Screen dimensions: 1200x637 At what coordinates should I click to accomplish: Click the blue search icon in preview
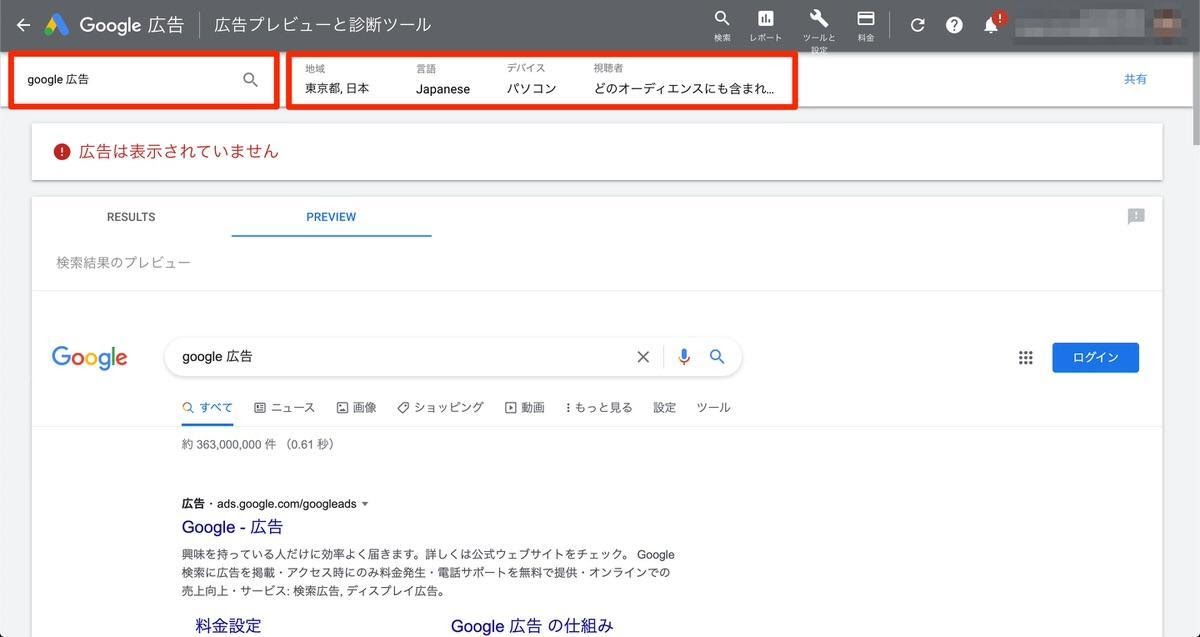click(x=717, y=357)
